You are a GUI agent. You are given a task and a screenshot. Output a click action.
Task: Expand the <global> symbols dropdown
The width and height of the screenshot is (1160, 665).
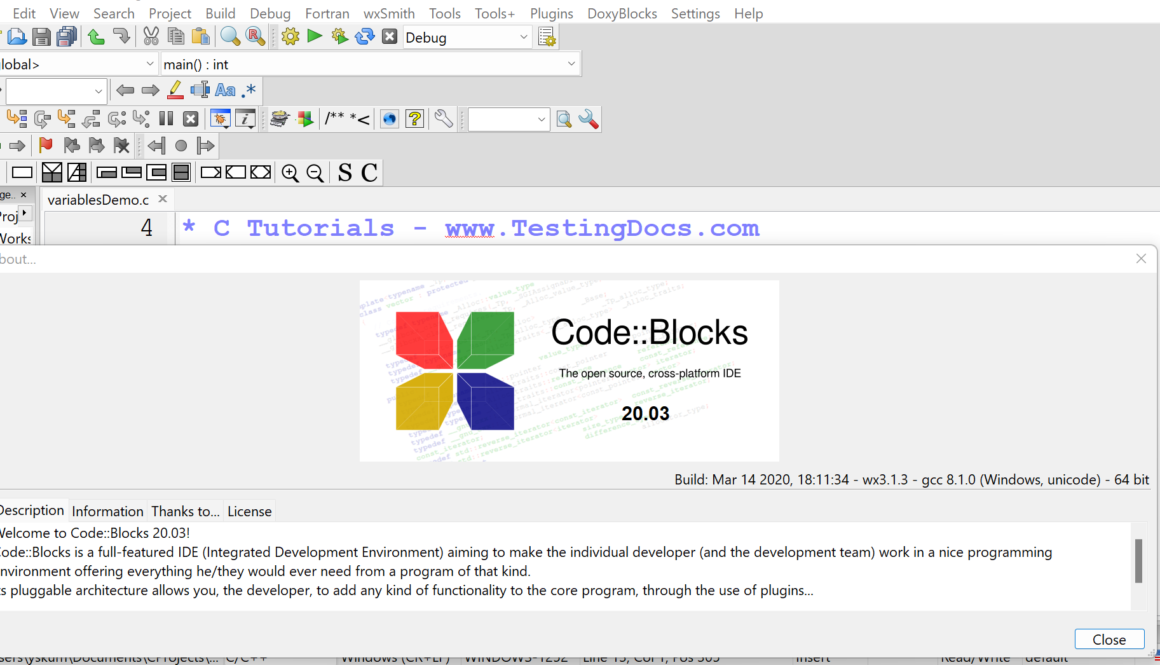tap(75, 62)
